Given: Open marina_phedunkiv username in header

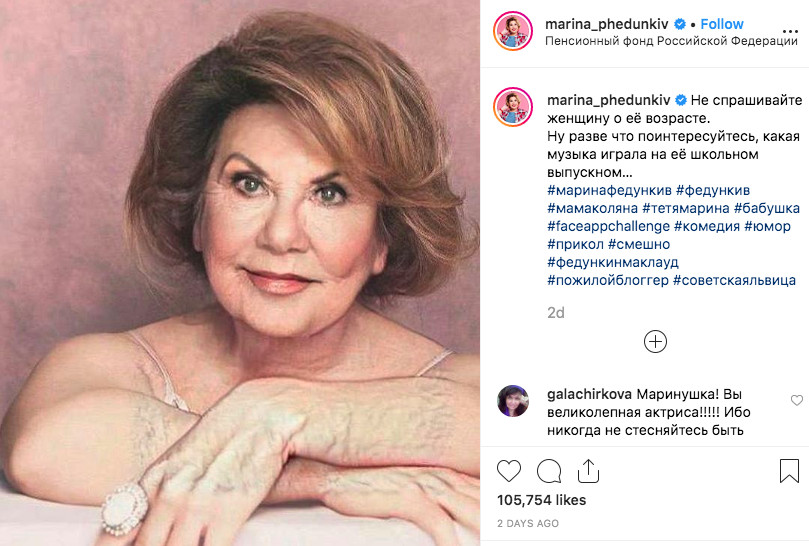Looking at the screenshot, I should [607, 24].
